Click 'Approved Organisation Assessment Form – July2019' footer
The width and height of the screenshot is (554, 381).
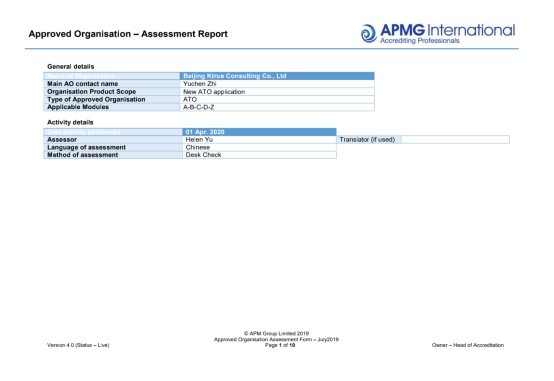tap(276, 339)
